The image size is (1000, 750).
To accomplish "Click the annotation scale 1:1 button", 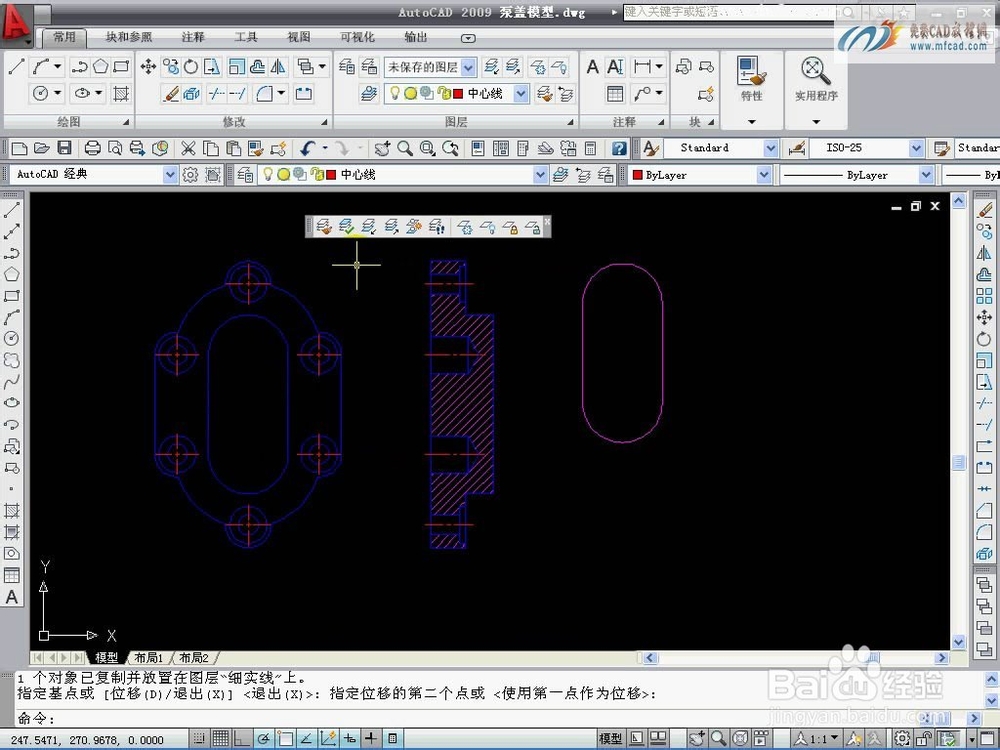I will tap(816, 739).
